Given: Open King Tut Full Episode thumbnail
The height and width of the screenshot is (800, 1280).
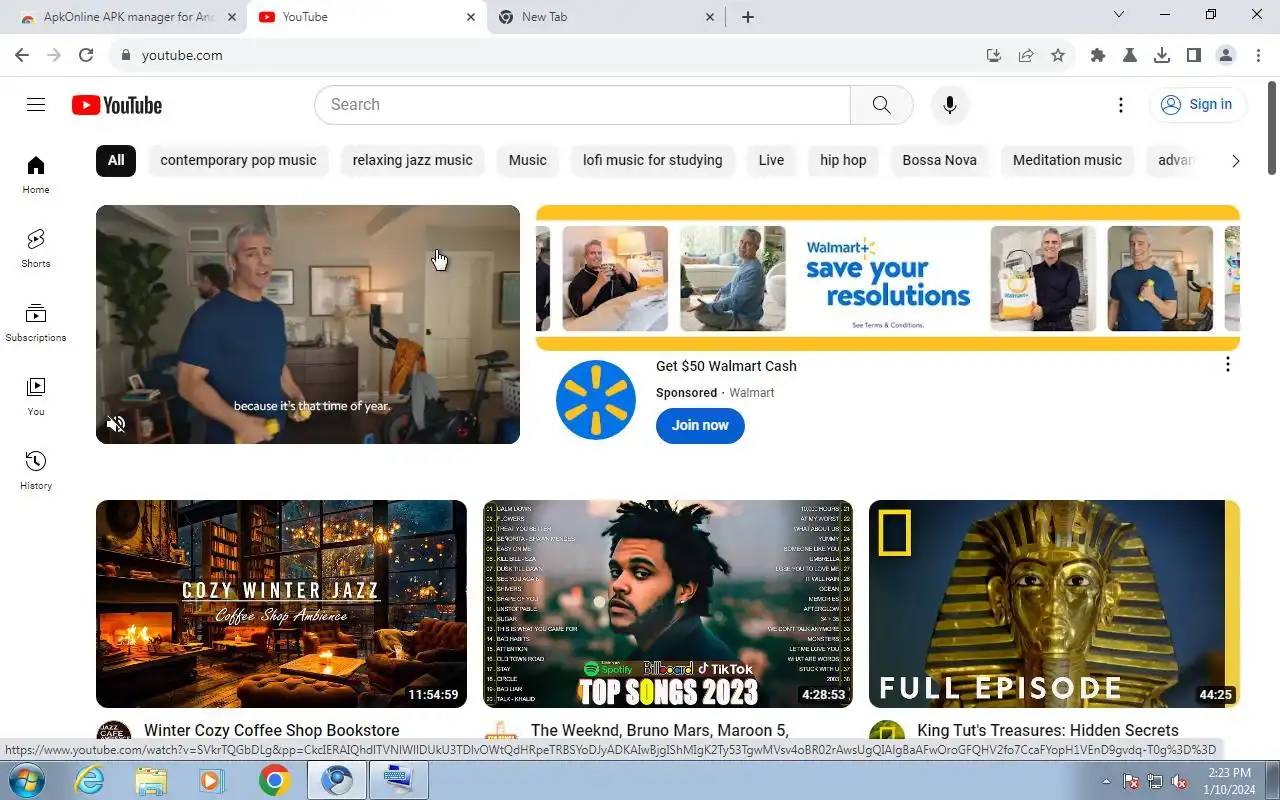Looking at the screenshot, I should [1054, 604].
